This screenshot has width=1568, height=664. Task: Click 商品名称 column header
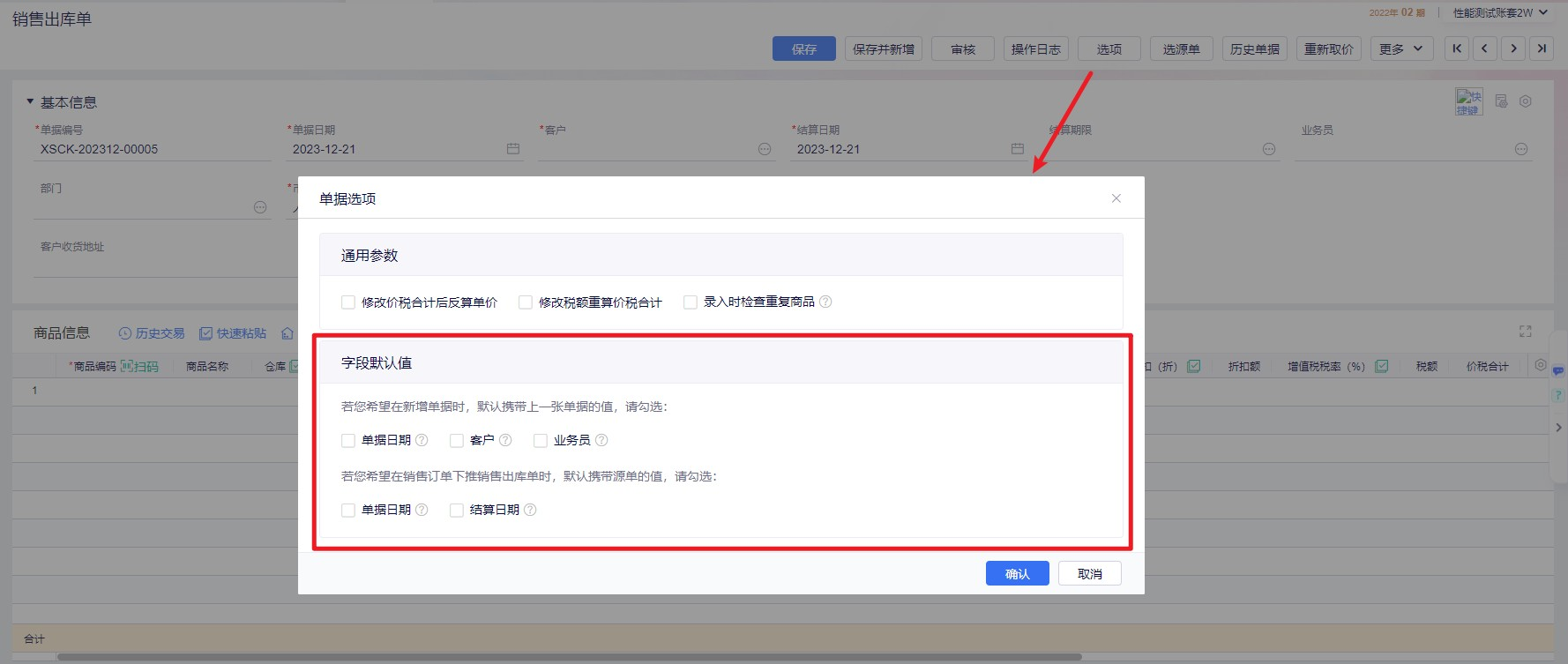207,366
